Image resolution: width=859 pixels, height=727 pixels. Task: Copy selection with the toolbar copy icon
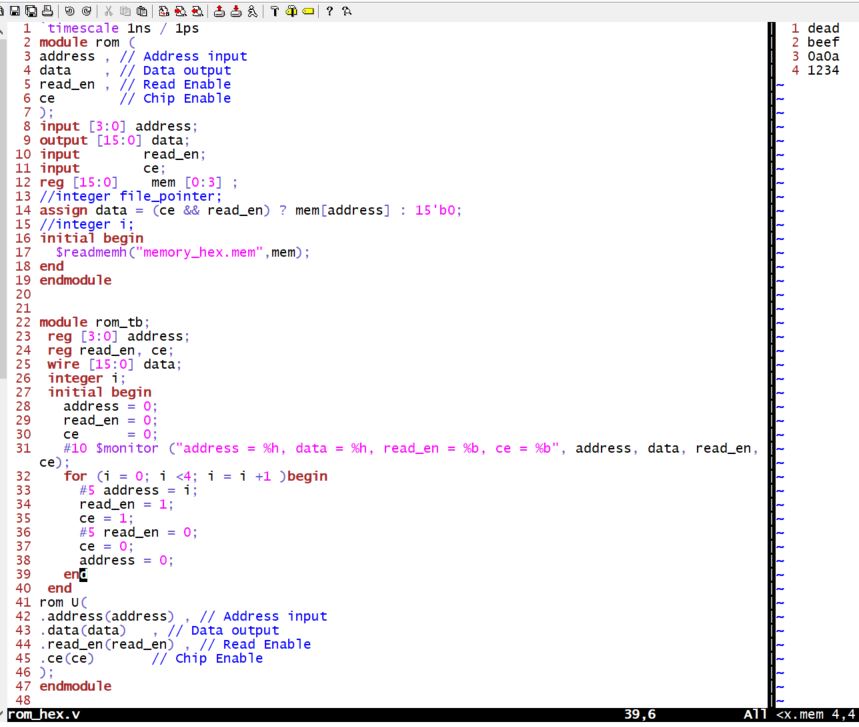(125, 10)
